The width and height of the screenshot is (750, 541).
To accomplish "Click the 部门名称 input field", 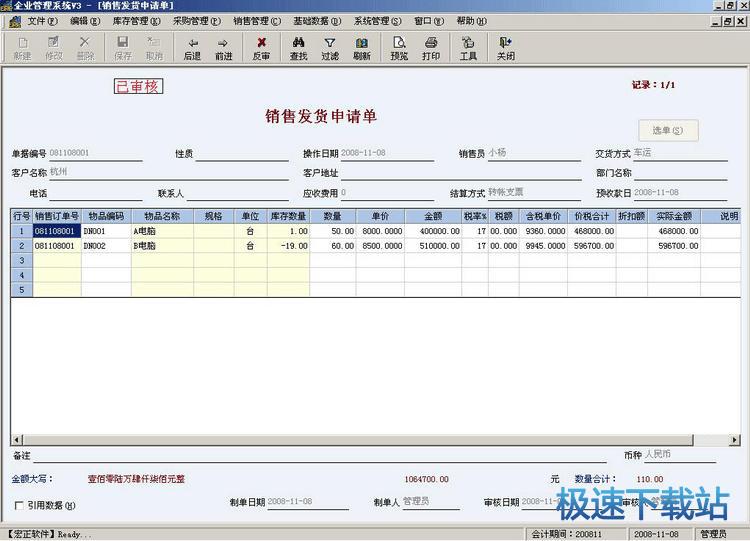I will 680,173.
